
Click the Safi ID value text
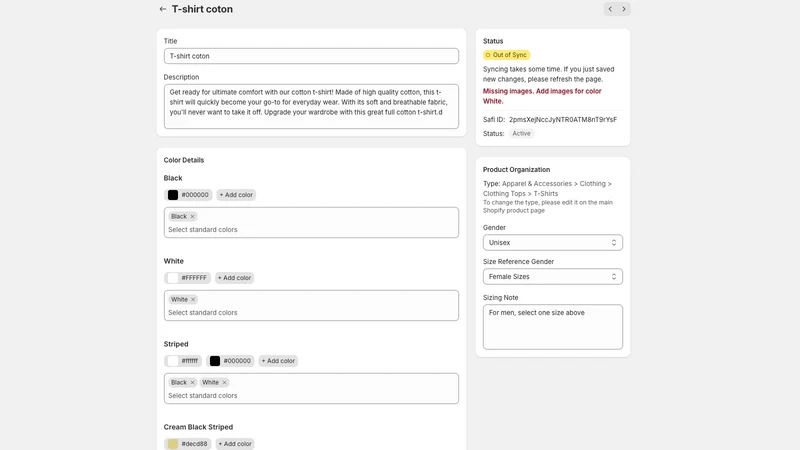pos(563,120)
